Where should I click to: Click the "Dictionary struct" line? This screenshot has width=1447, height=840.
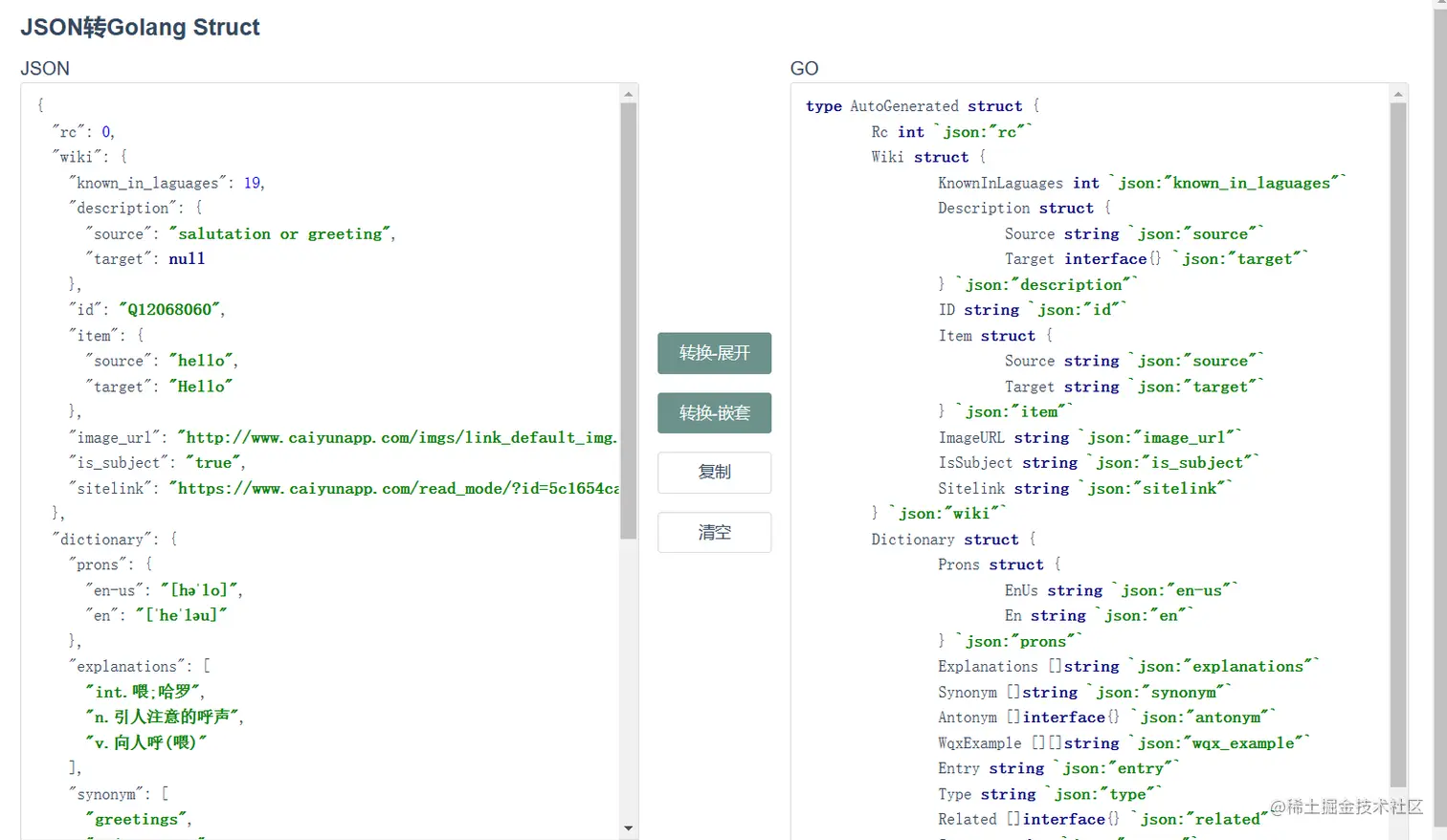click(x=953, y=540)
